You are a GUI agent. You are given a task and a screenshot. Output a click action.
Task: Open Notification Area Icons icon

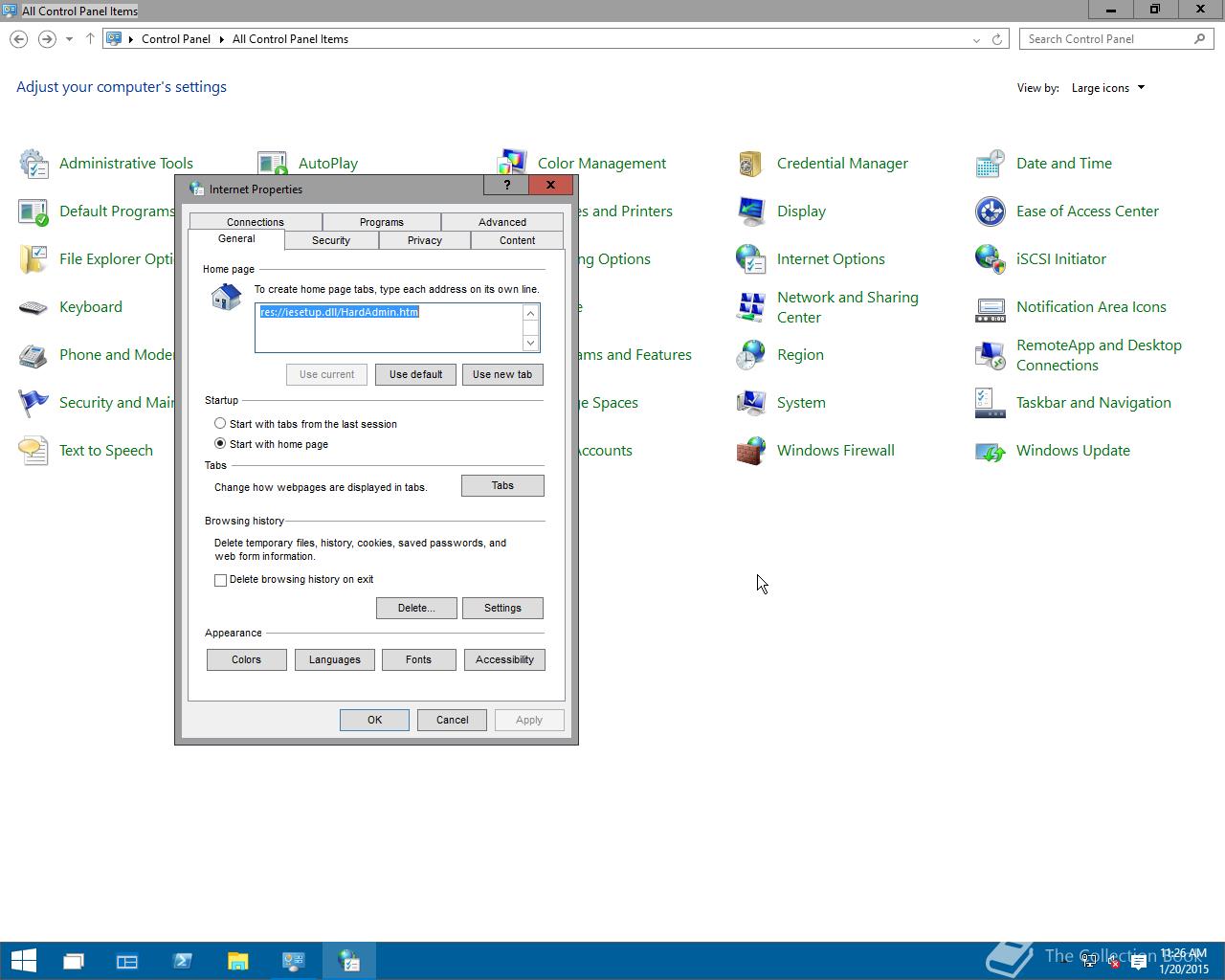tap(991, 307)
